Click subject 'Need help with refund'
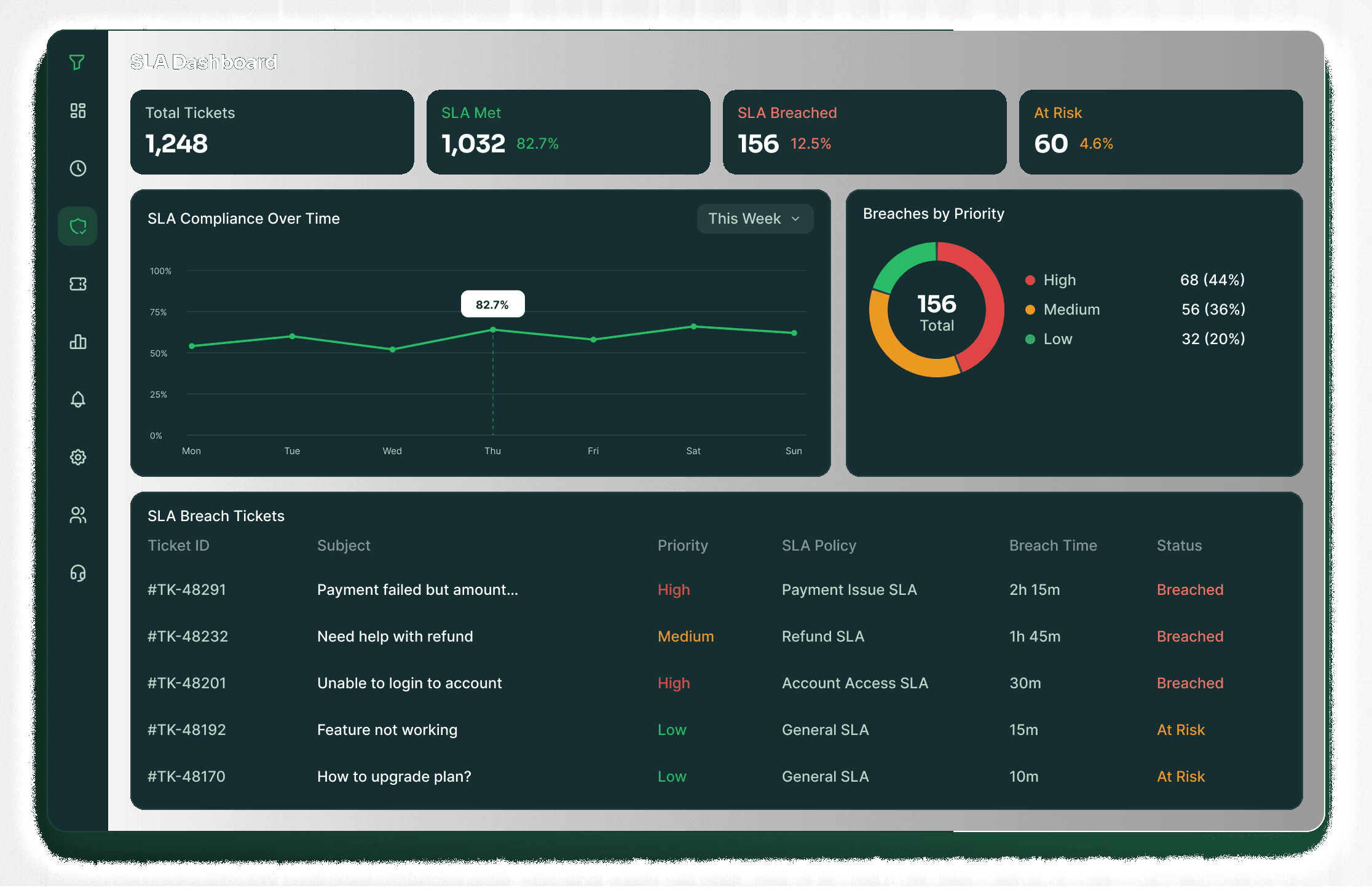This screenshot has height=896, width=1372. point(395,637)
